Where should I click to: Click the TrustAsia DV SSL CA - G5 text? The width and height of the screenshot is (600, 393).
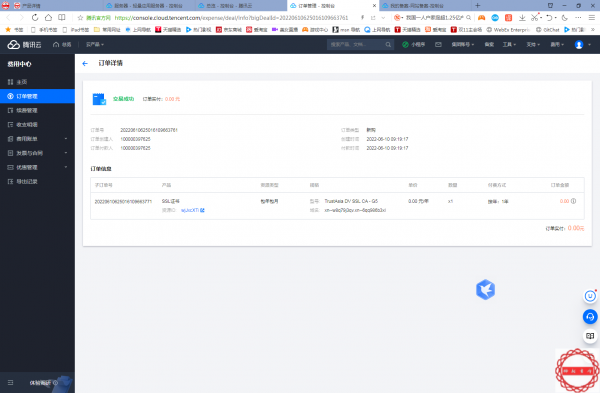tap(351, 201)
